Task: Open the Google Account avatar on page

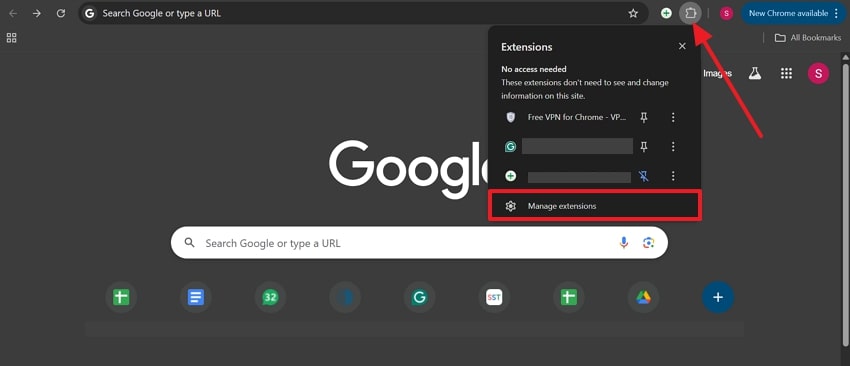Action: point(818,73)
